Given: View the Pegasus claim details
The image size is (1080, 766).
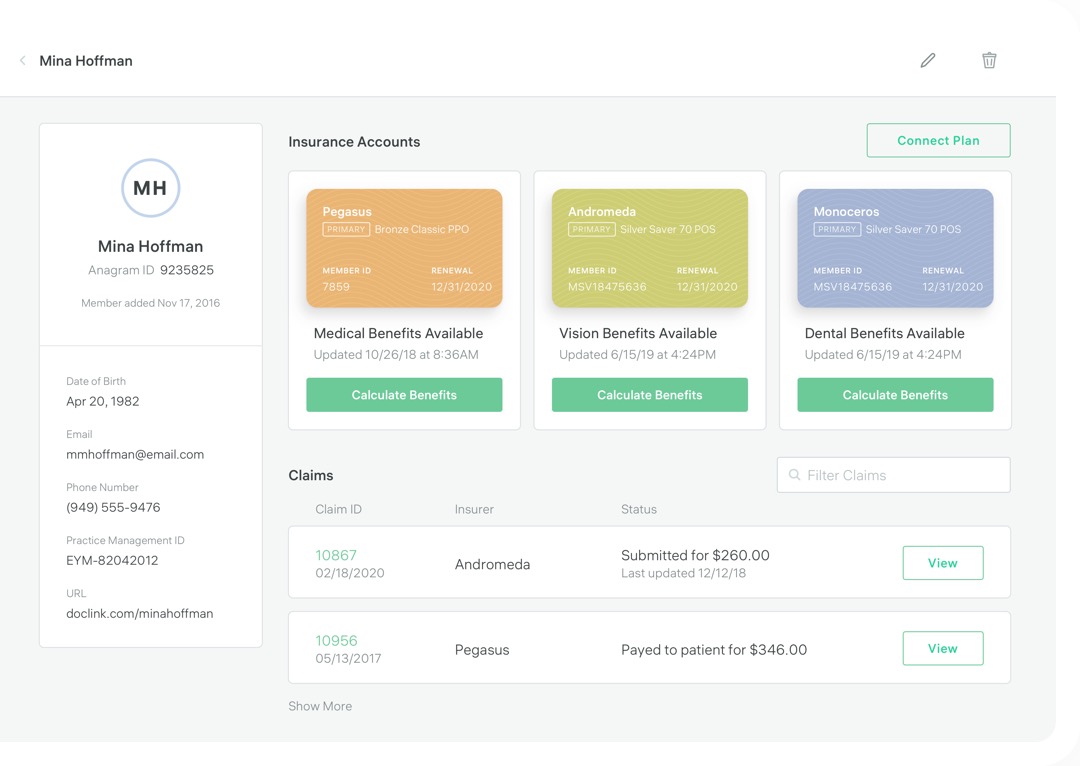Looking at the screenshot, I should [942, 649].
